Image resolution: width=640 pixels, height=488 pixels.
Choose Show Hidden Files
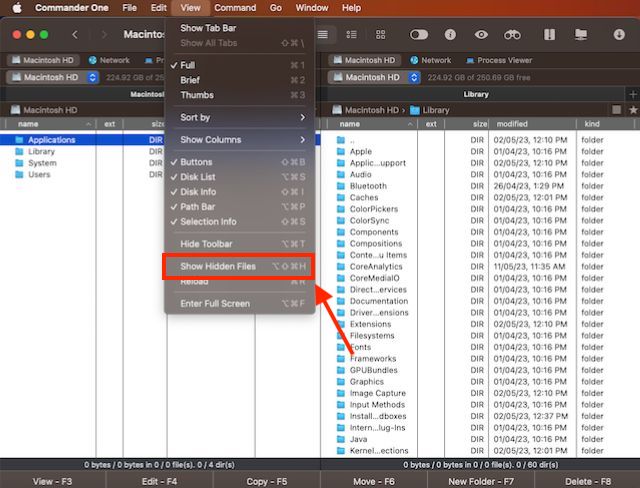[x=240, y=266]
